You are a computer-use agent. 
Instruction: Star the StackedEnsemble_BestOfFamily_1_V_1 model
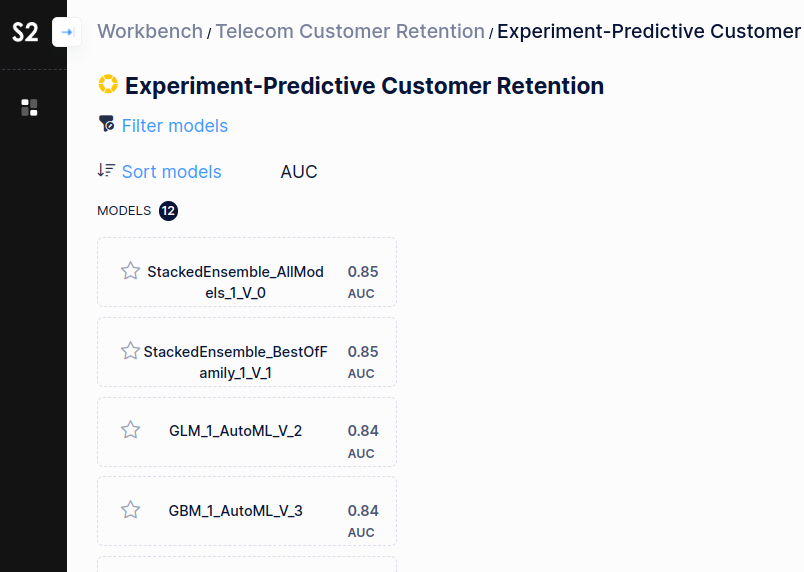click(x=130, y=351)
